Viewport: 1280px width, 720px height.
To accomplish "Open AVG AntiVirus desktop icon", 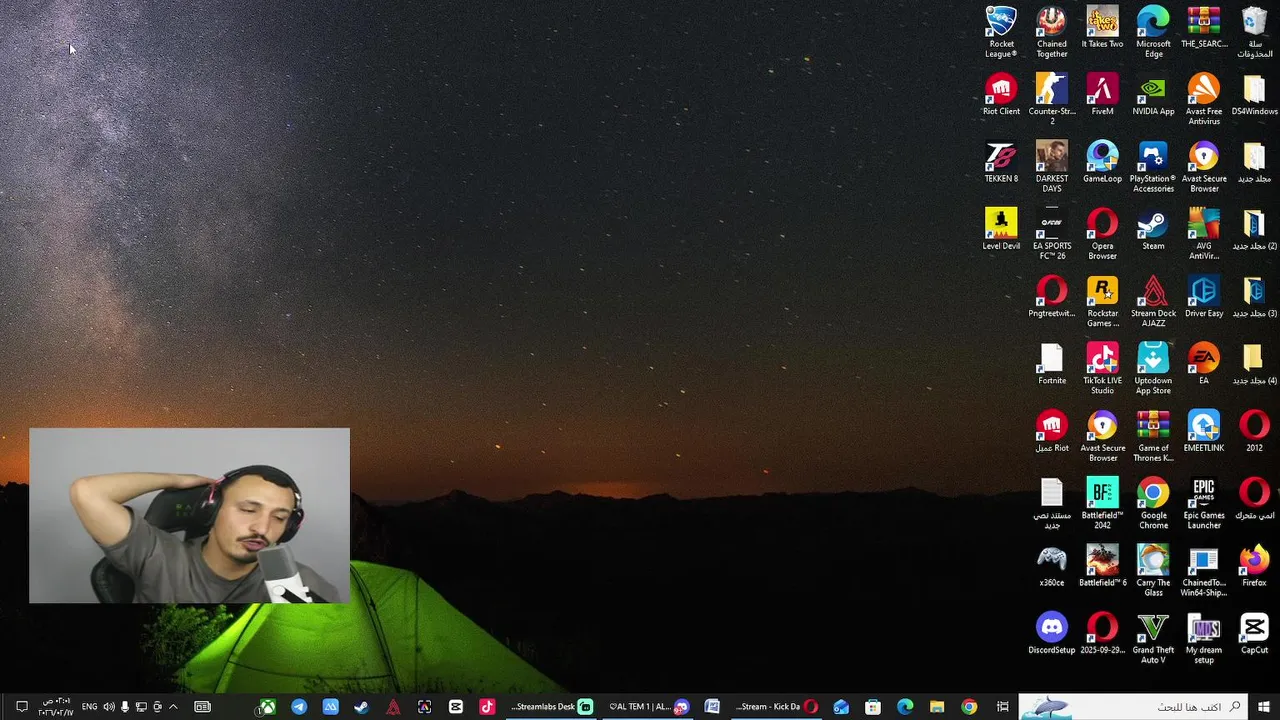I will tap(1204, 234).
